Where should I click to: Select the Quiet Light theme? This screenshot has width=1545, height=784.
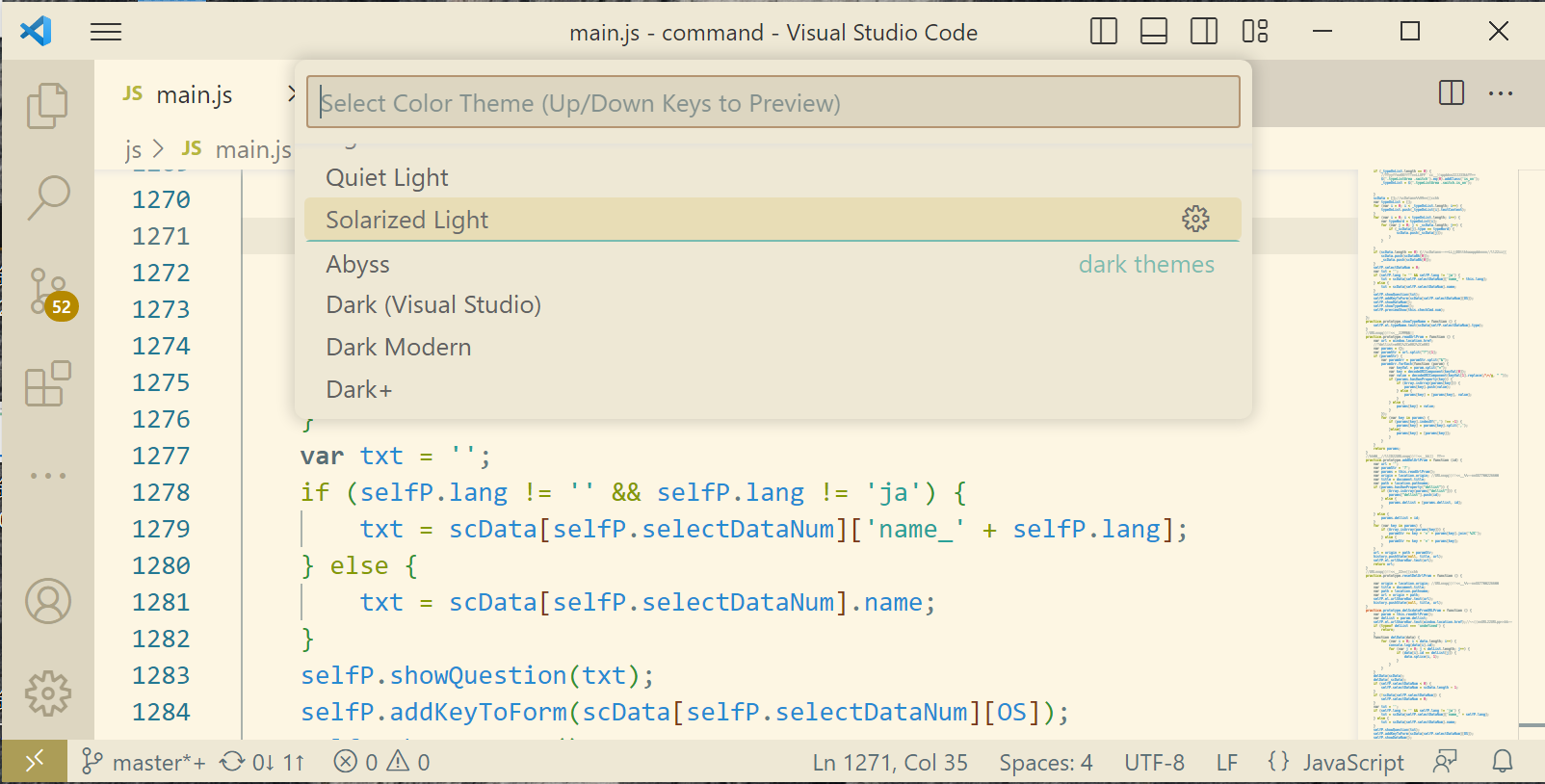click(772, 177)
